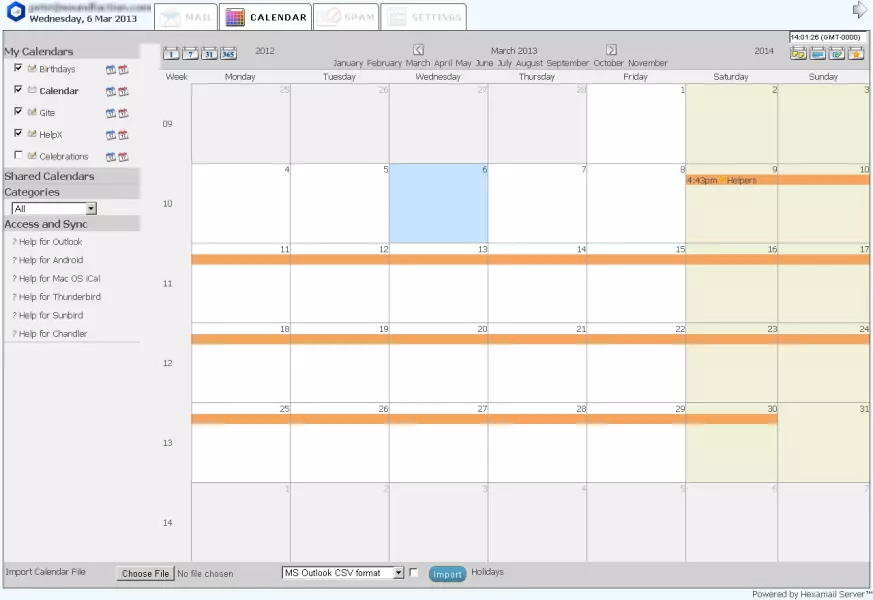Image resolution: width=873 pixels, height=600 pixels.
Task: Switch to 7-day week view icon
Action: click(190, 53)
